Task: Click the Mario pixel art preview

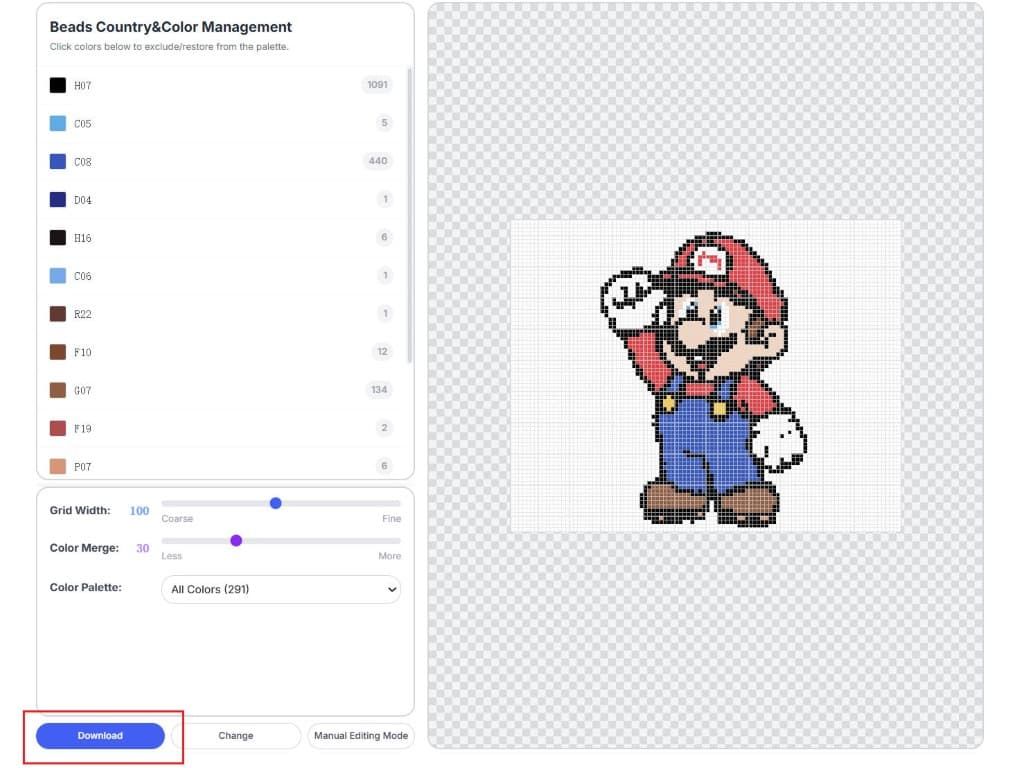Action: pyautogui.click(x=705, y=377)
